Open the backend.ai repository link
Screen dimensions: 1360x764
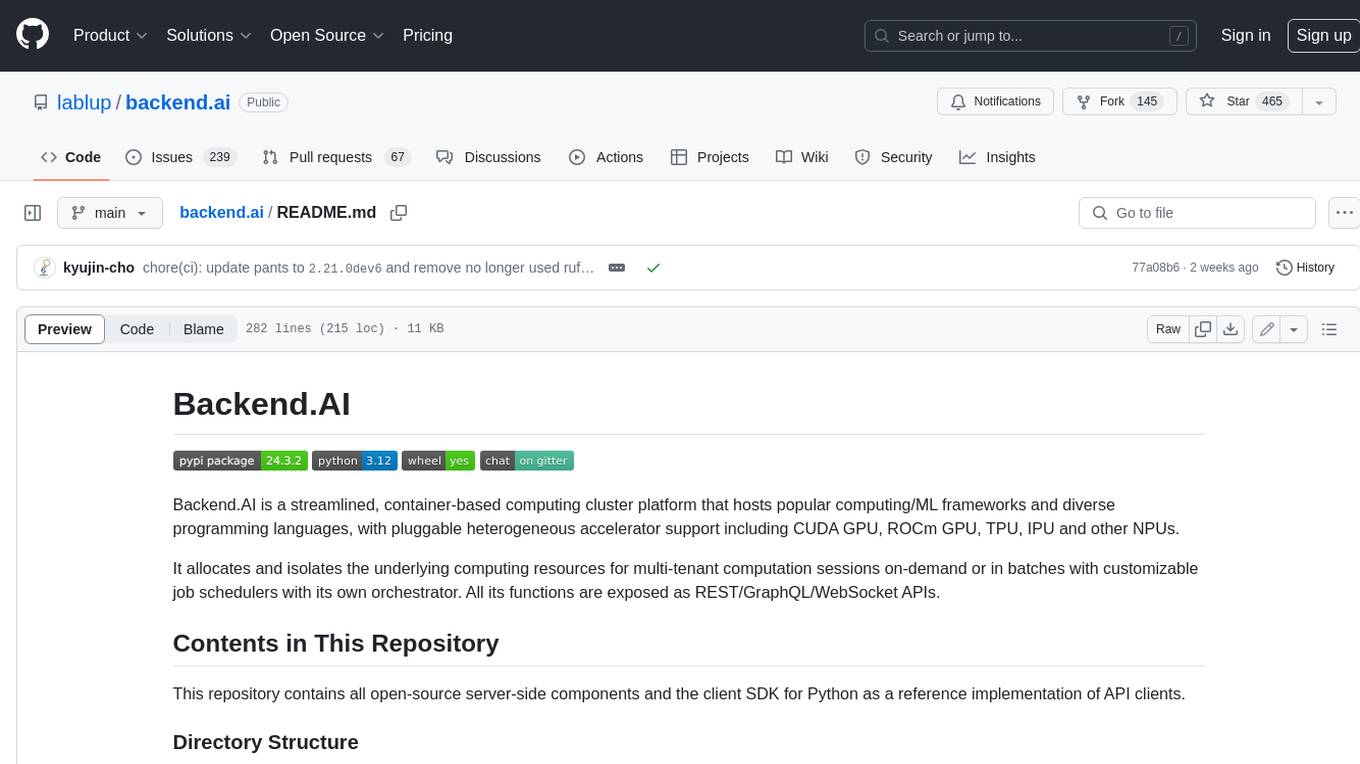coord(178,102)
